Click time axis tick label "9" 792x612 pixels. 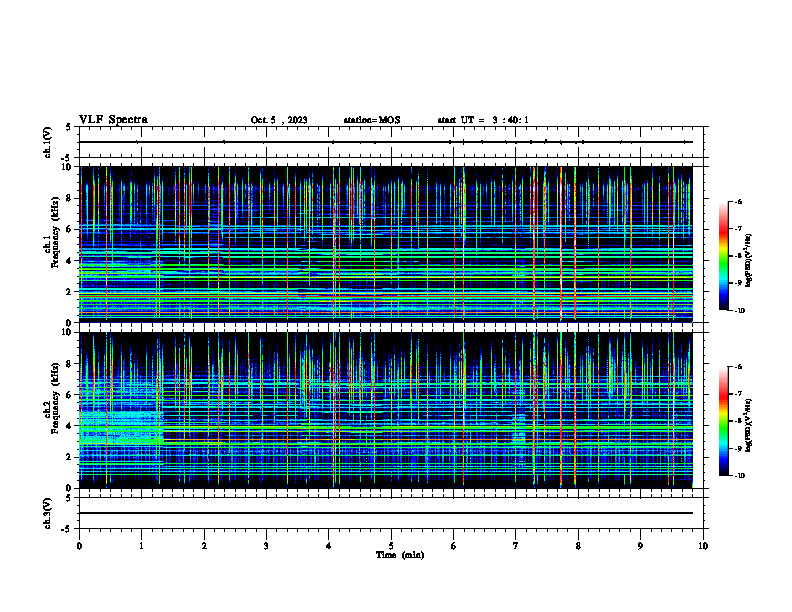point(640,546)
